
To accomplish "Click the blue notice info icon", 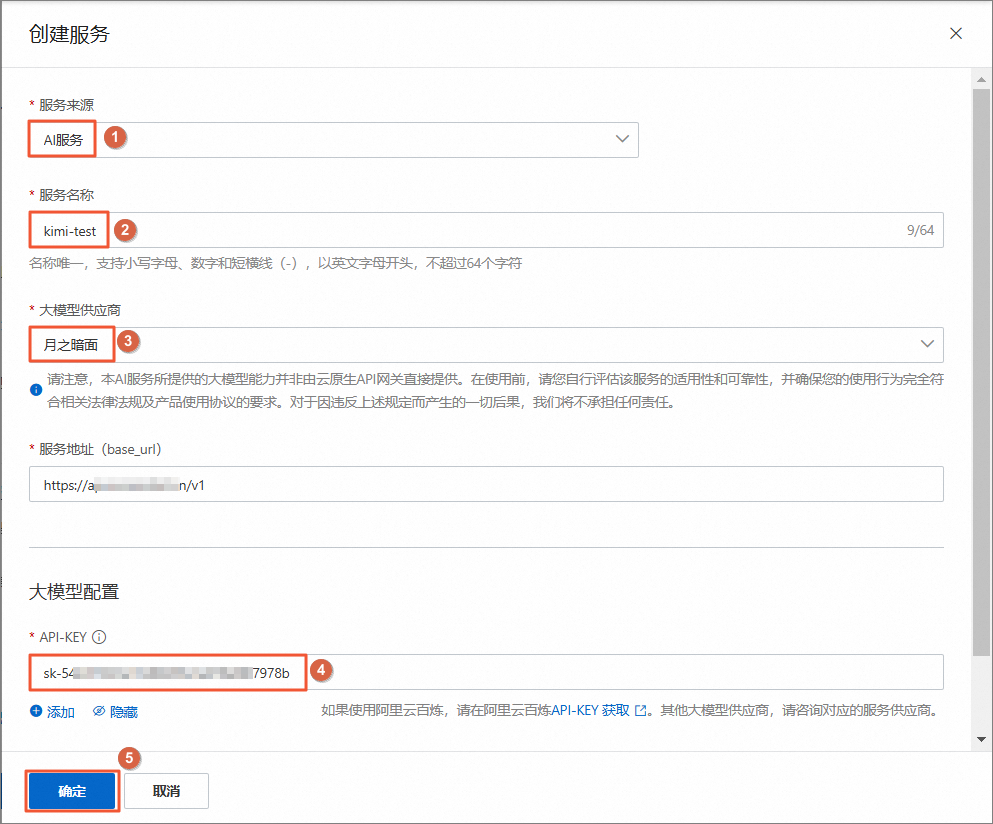I will 36,390.
